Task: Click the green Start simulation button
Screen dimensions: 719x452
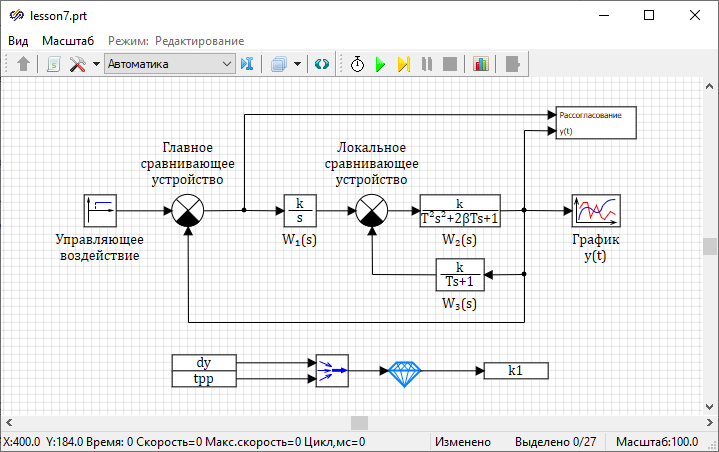Action: pos(380,64)
